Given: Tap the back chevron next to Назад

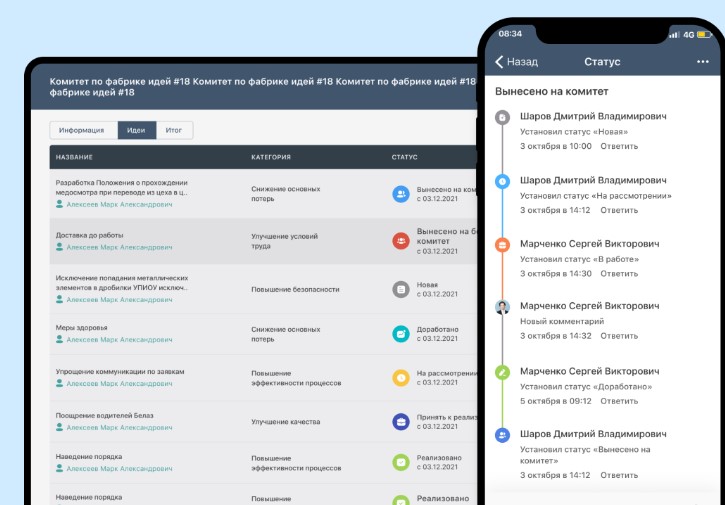Looking at the screenshot, I should (x=499, y=62).
